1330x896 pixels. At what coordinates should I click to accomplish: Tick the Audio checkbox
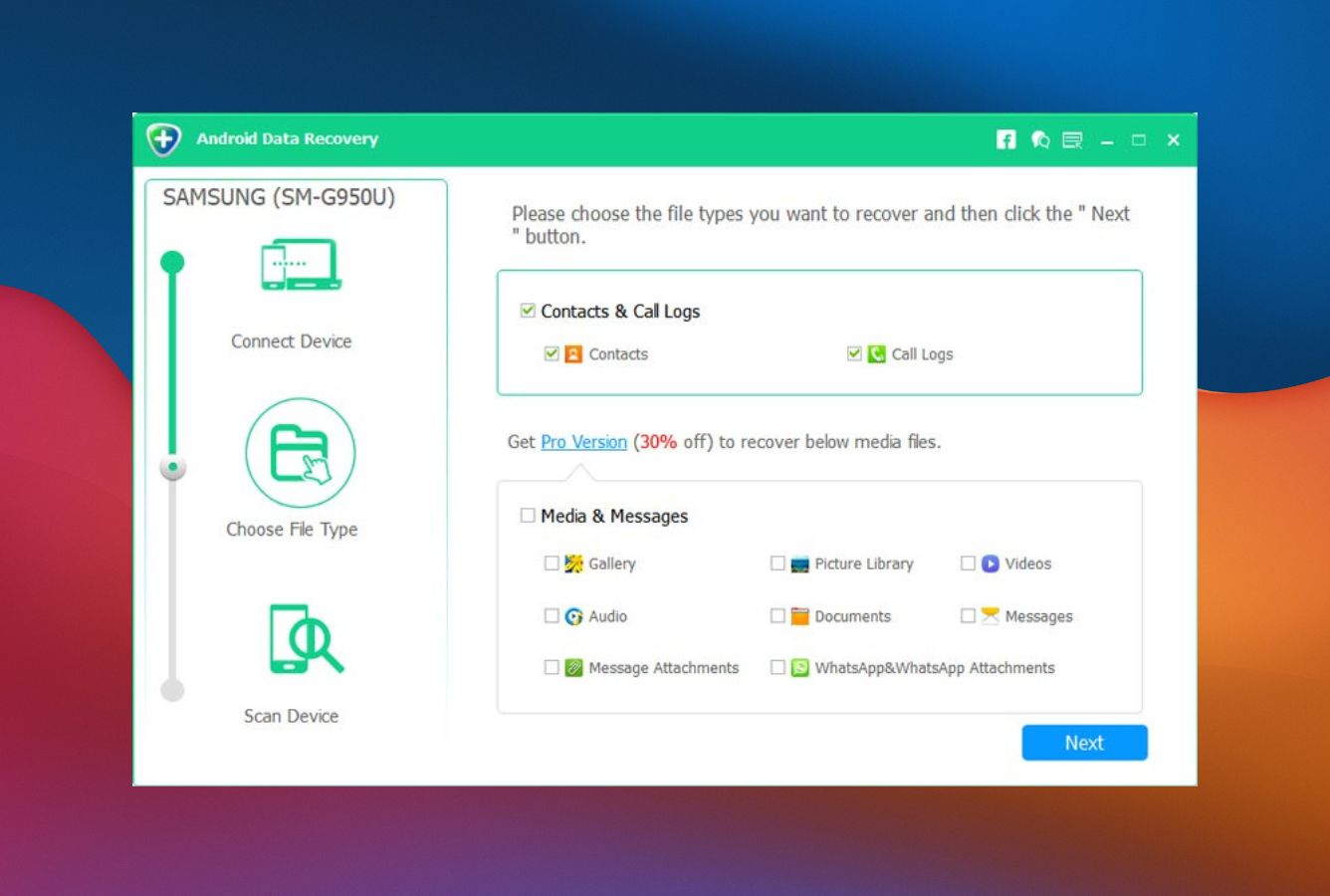tap(552, 616)
